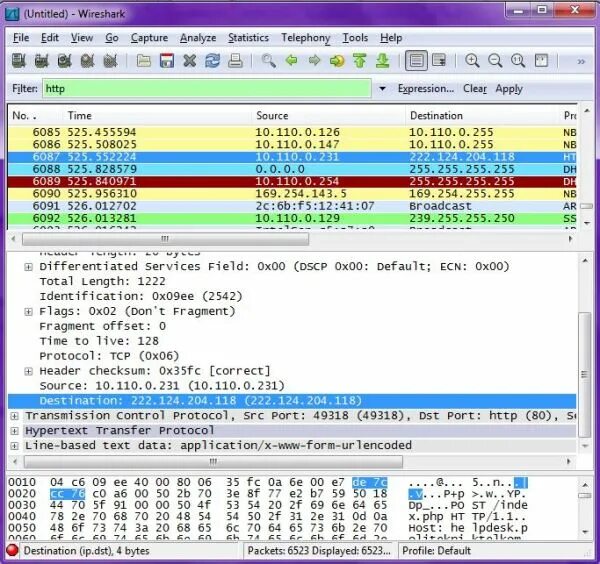Select packet 6091 from 2c:6b:f5:12:41:07
Viewport: 600px width, 564px height.
[292, 206]
